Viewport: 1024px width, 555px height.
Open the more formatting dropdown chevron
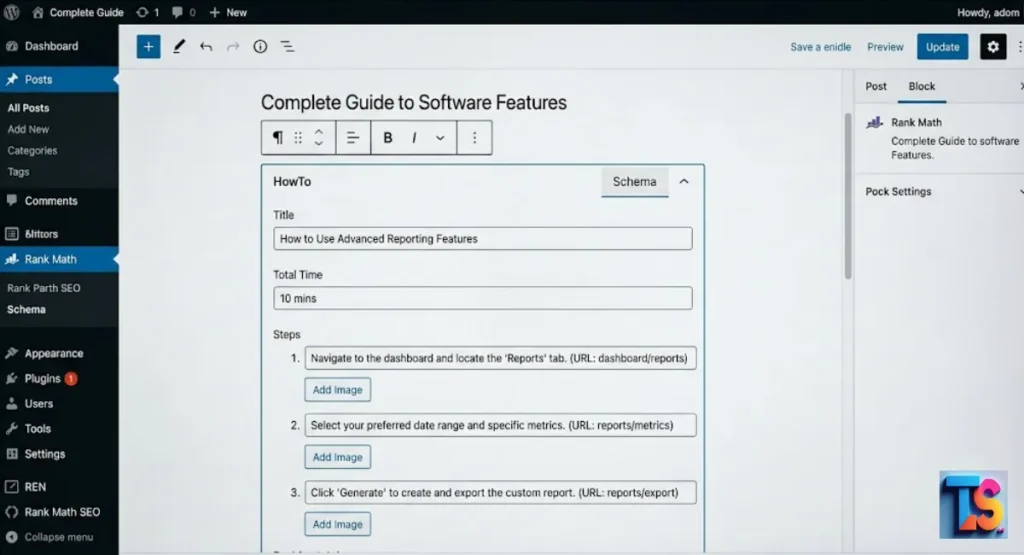point(440,138)
